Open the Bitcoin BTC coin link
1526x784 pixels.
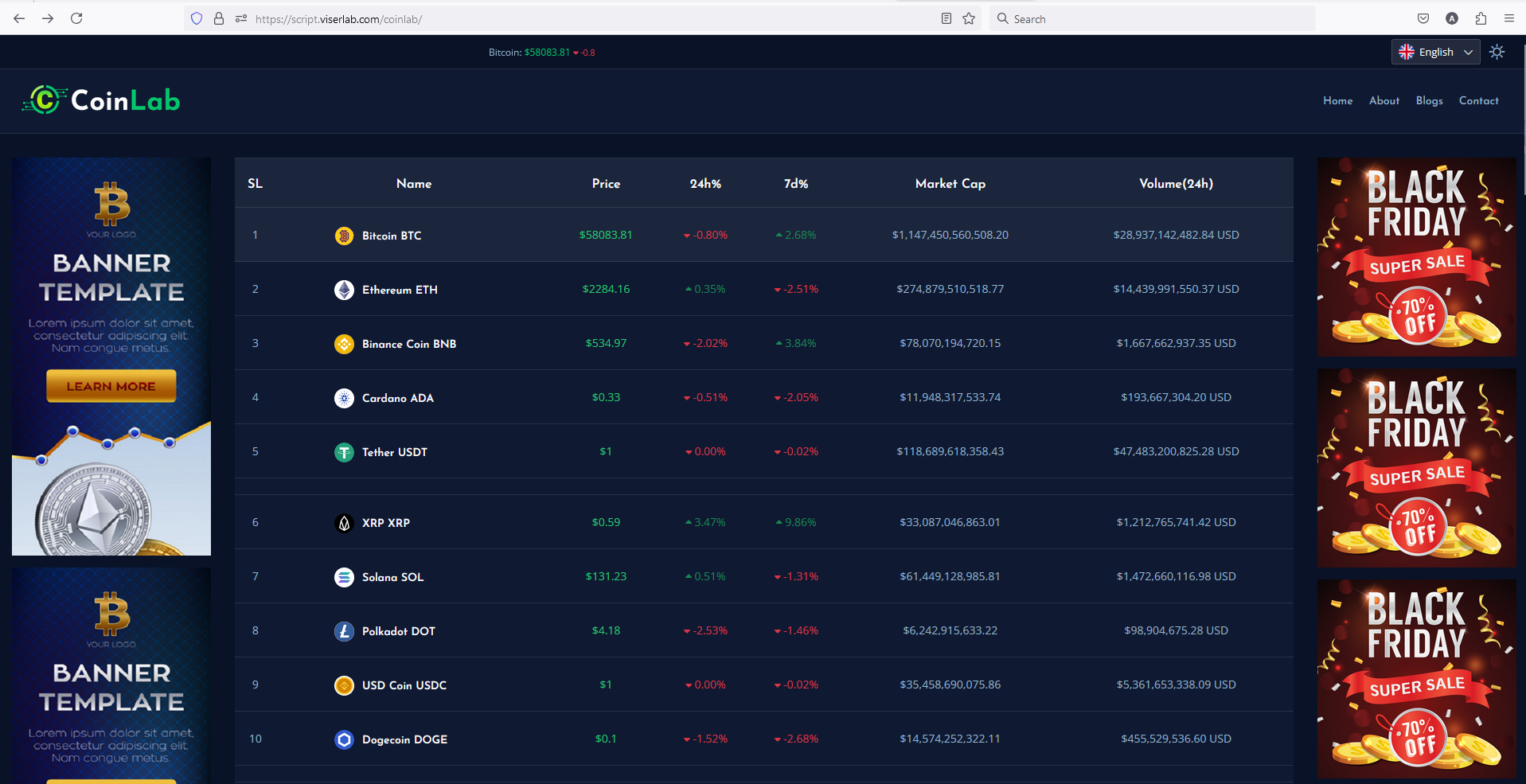pyautogui.click(x=392, y=236)
